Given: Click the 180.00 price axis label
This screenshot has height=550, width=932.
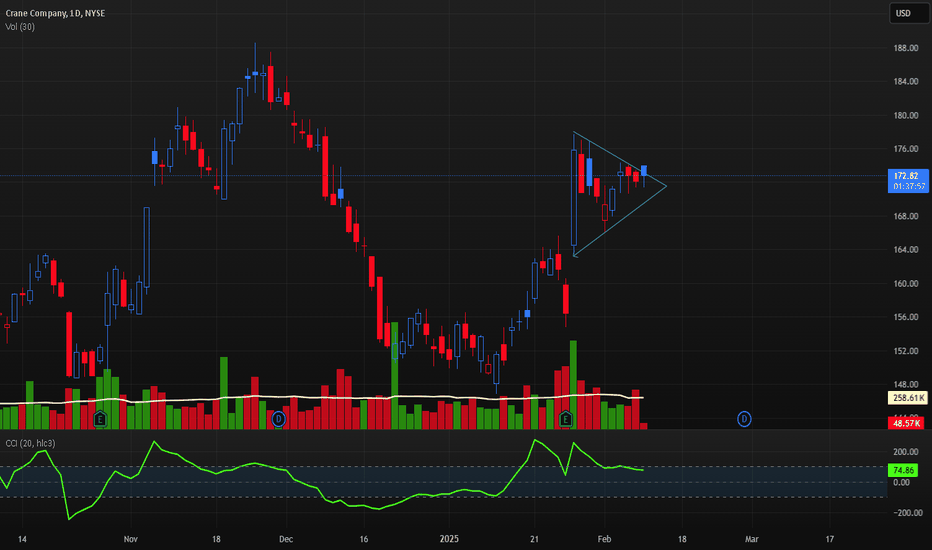Looking at the screenshot, I should 906,115.
